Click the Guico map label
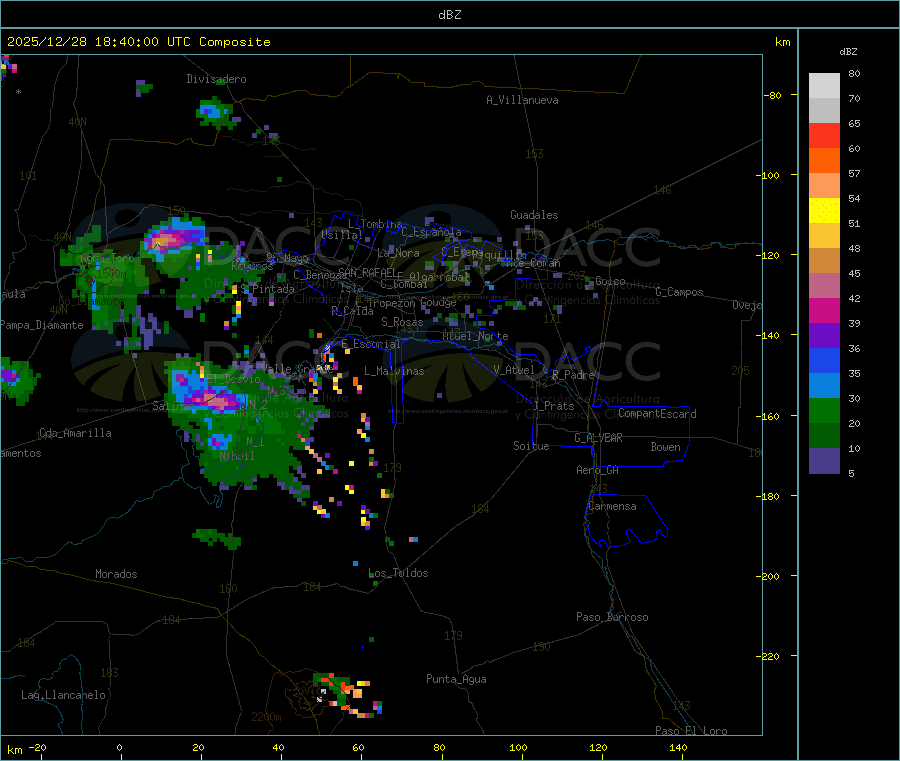900x761 pixels. coord(610,281)
